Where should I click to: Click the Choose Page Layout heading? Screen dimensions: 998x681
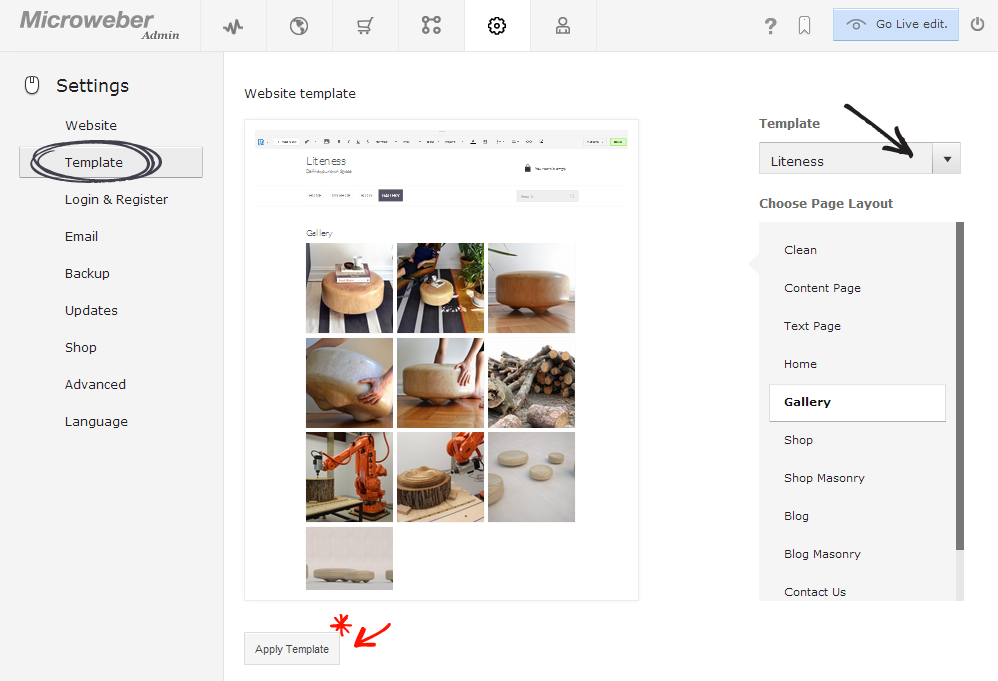(x=826, y=204)
